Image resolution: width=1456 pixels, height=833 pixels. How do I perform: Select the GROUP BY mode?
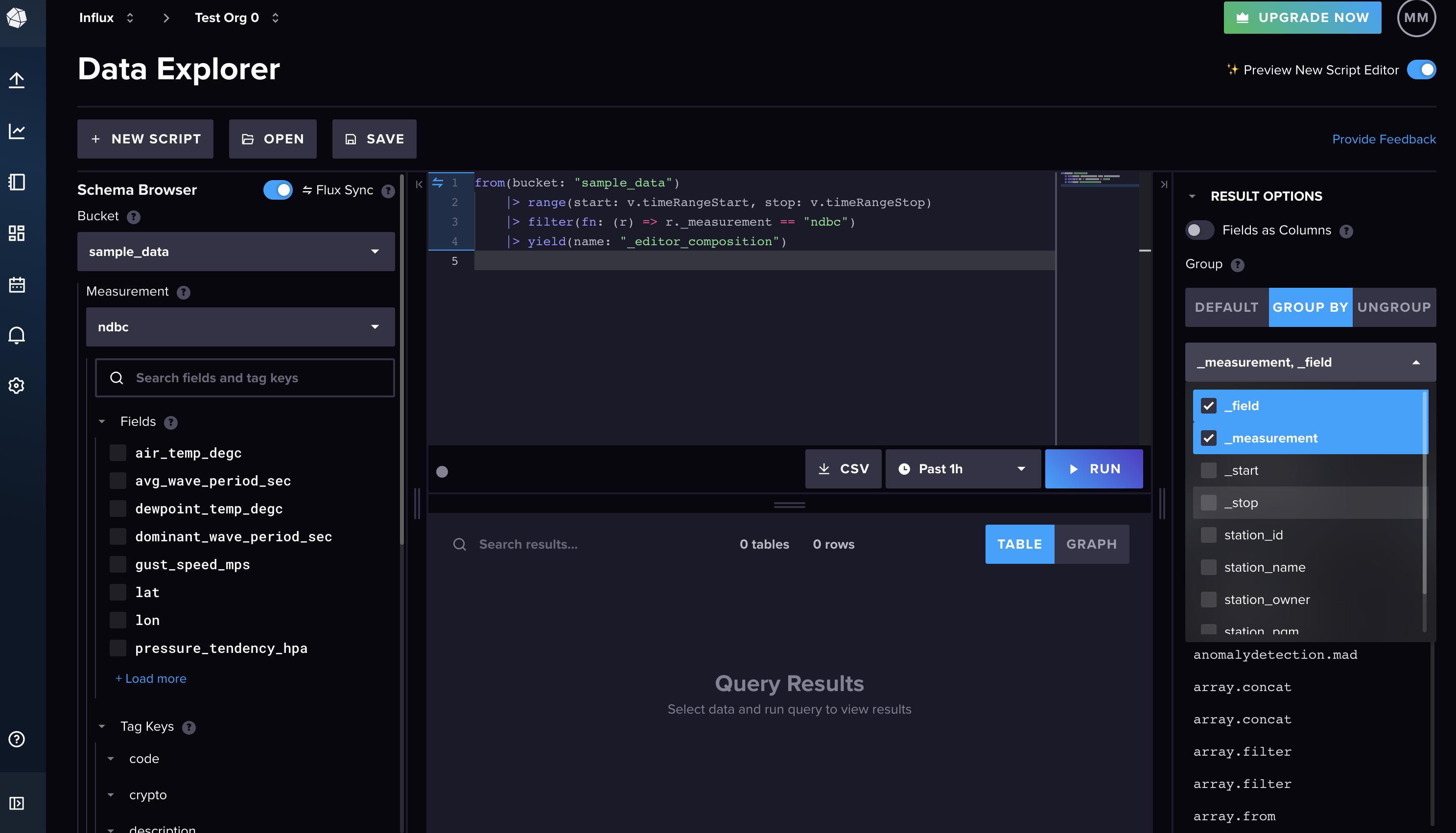click(x=1310, y=307)
